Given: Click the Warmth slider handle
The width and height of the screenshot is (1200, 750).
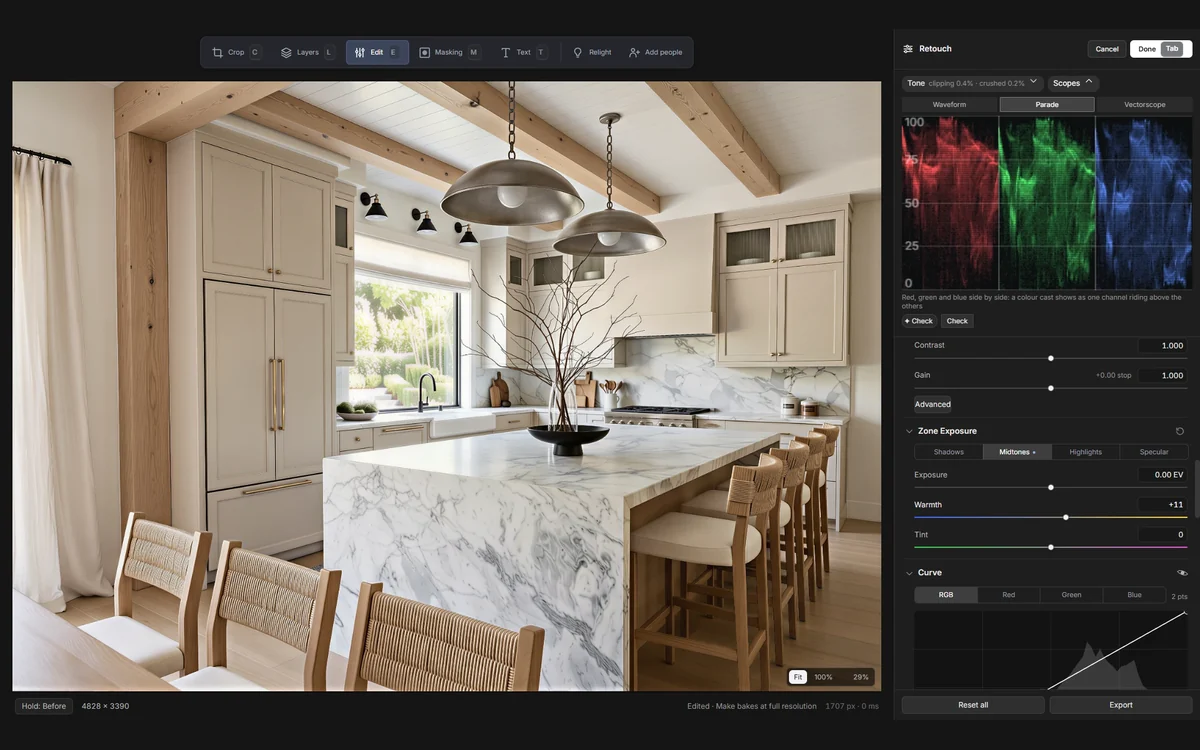Looking at the screenshot, I should 1066,517.
